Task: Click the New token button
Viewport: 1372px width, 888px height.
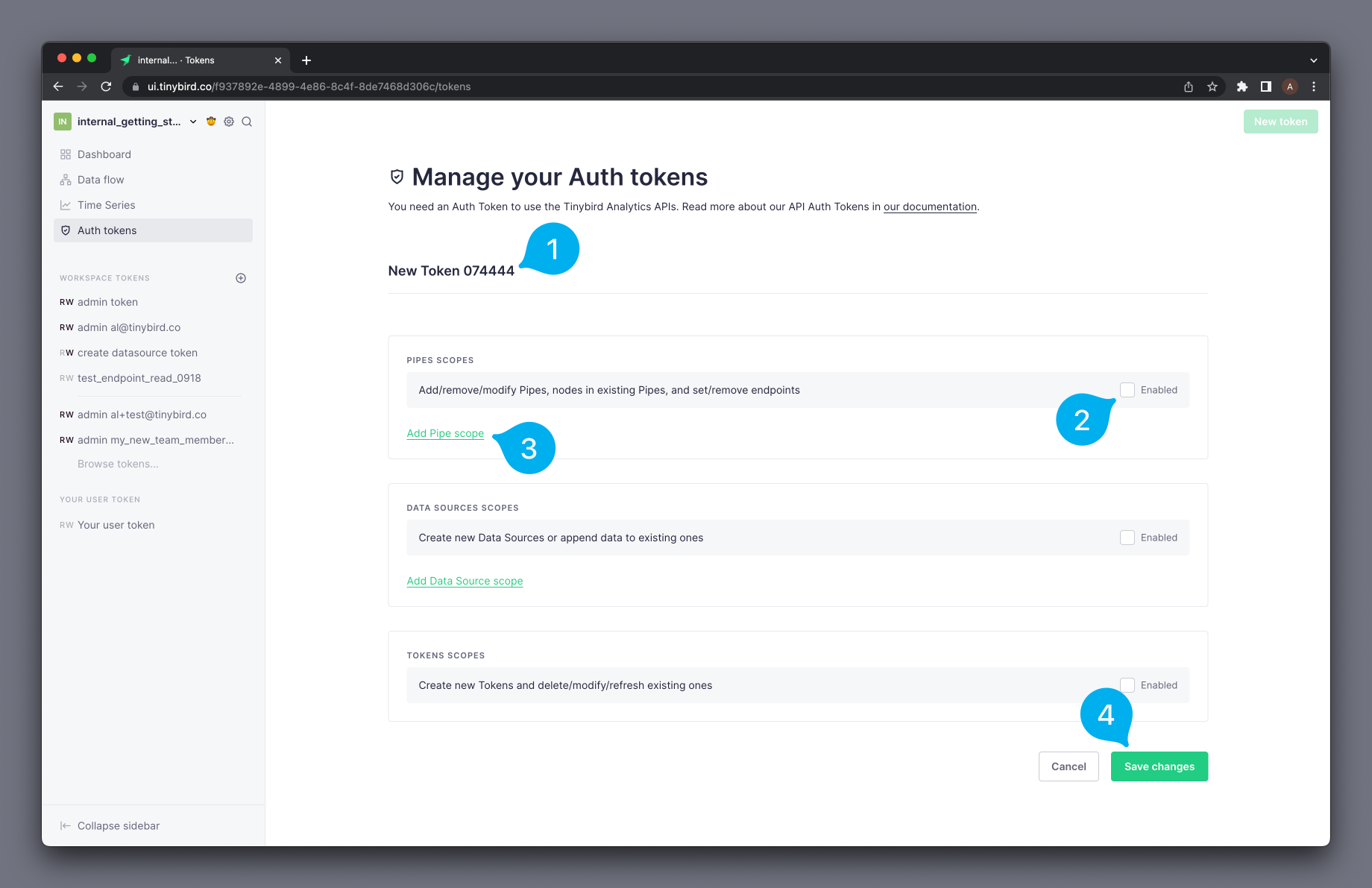Action: tap(1280, 122)
